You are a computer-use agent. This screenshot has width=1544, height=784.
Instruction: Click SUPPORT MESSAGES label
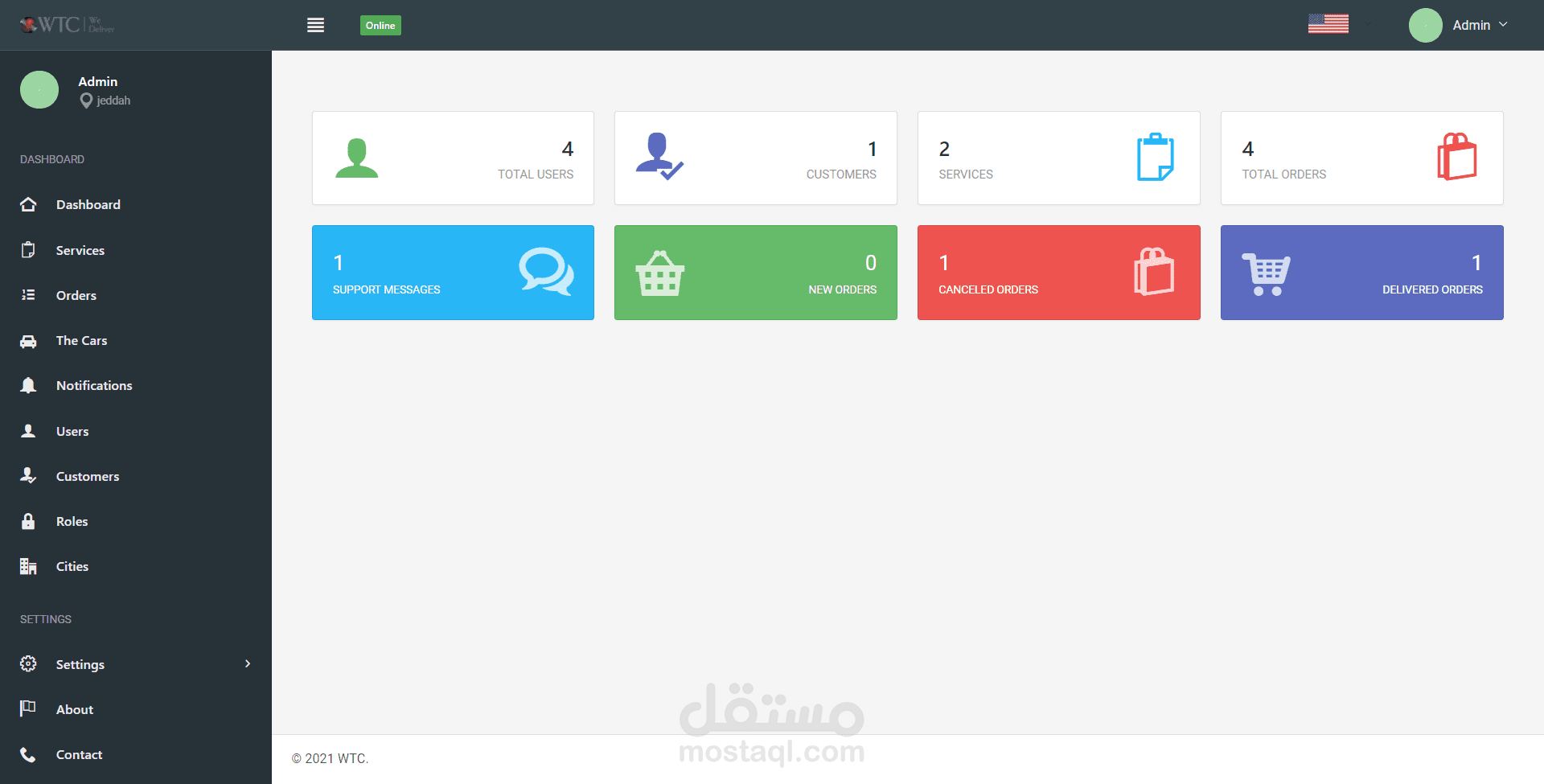pyautogui.click(x=387, y=289)
